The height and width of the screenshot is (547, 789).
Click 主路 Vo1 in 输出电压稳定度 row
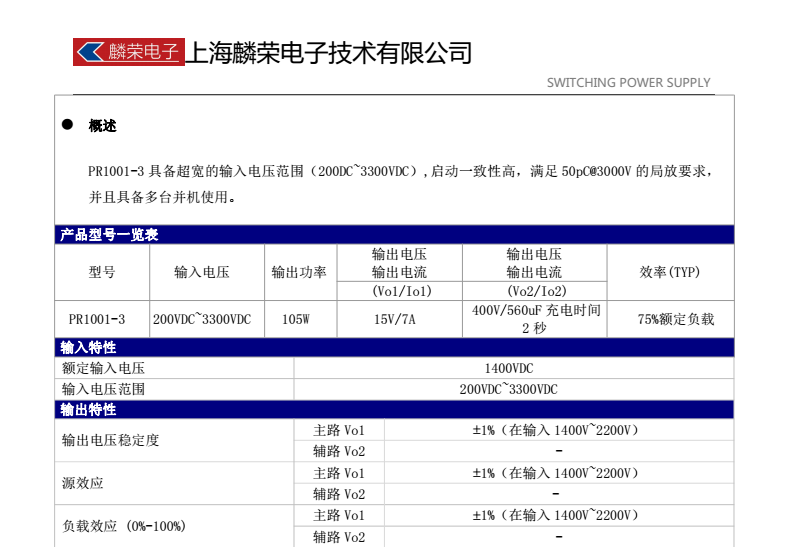339,430
